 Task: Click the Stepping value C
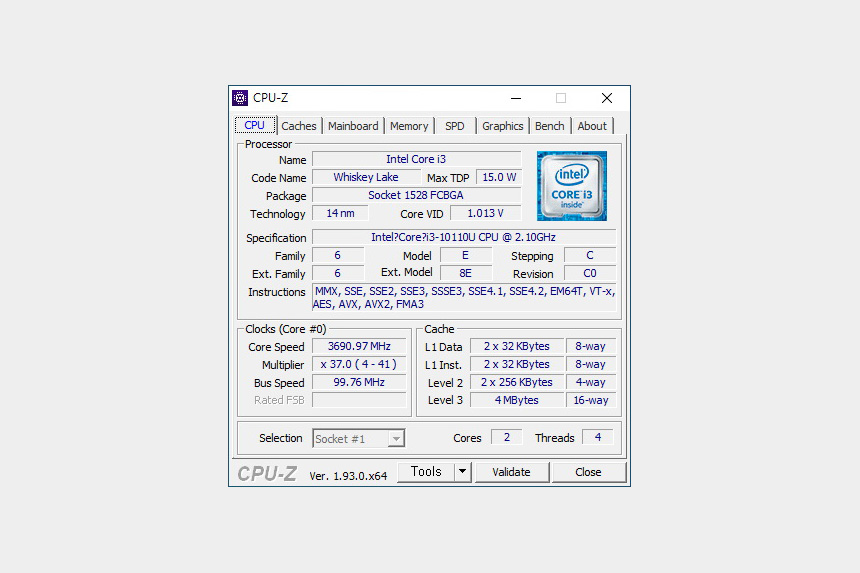click(590, 255)
